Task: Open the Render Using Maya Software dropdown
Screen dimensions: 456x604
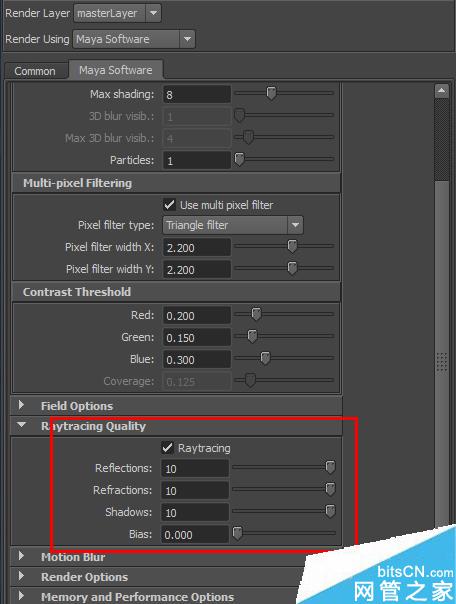Action: pos(134,39)
